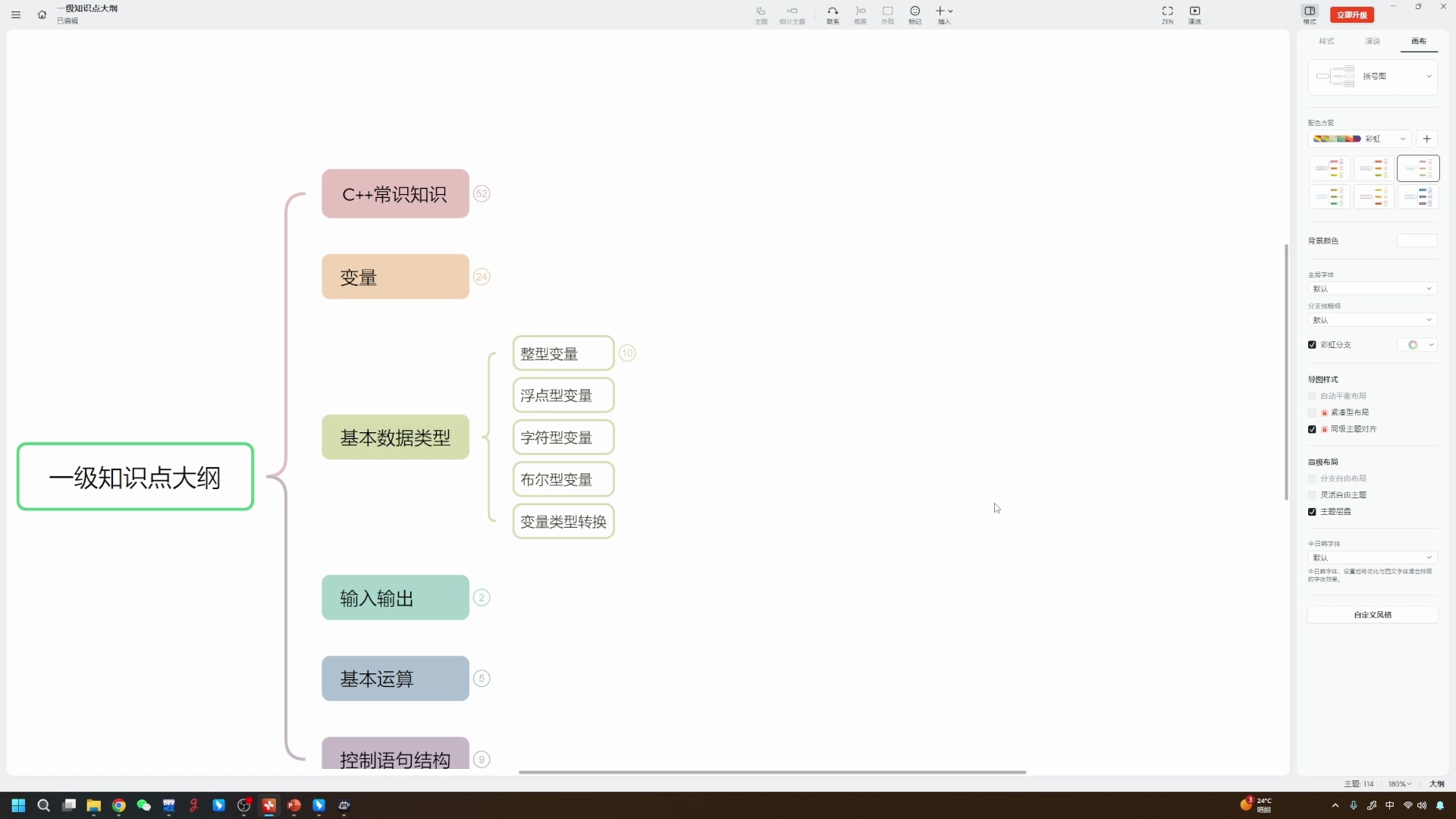Open the 括号图 structure dropdown

[x=1430, y=77]
